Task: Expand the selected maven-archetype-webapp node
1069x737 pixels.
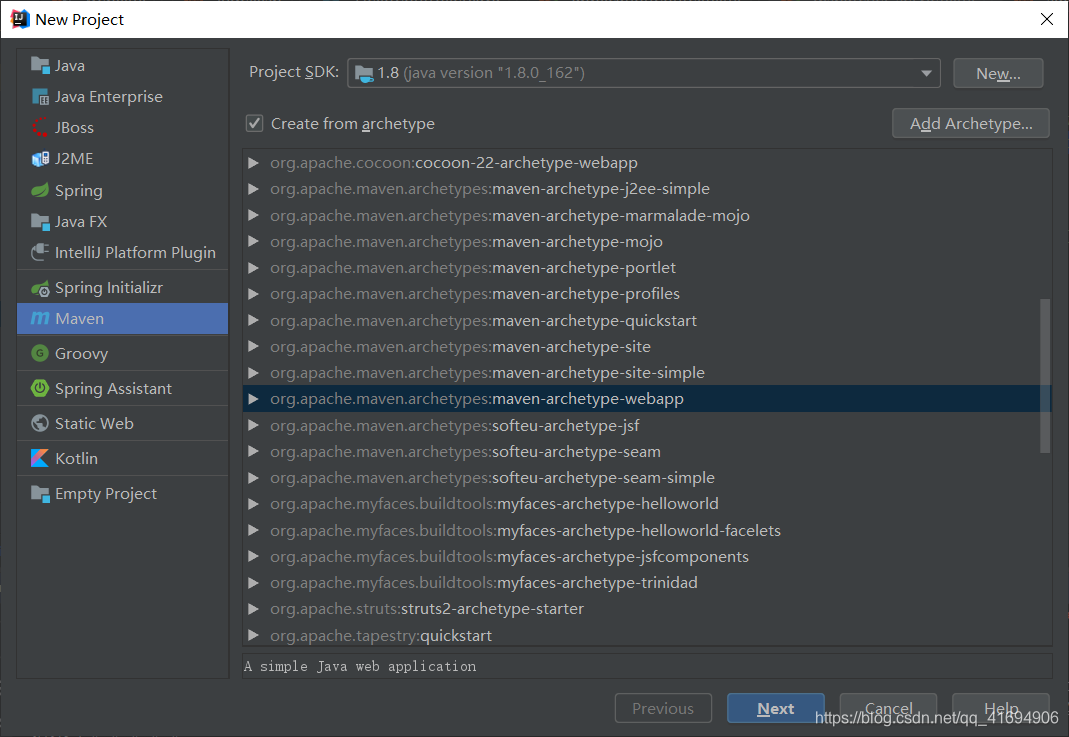Action: point(254,399)
